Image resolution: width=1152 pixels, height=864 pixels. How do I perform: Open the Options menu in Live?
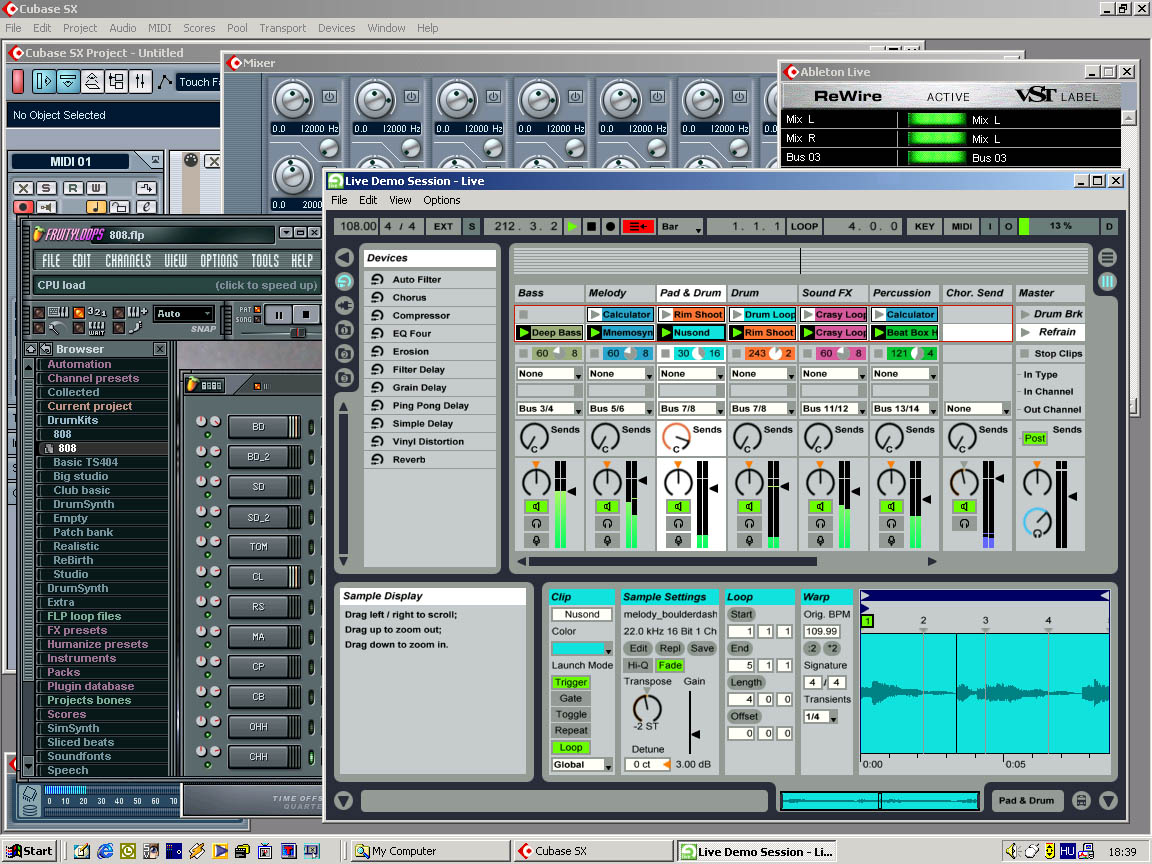point(442,200)
